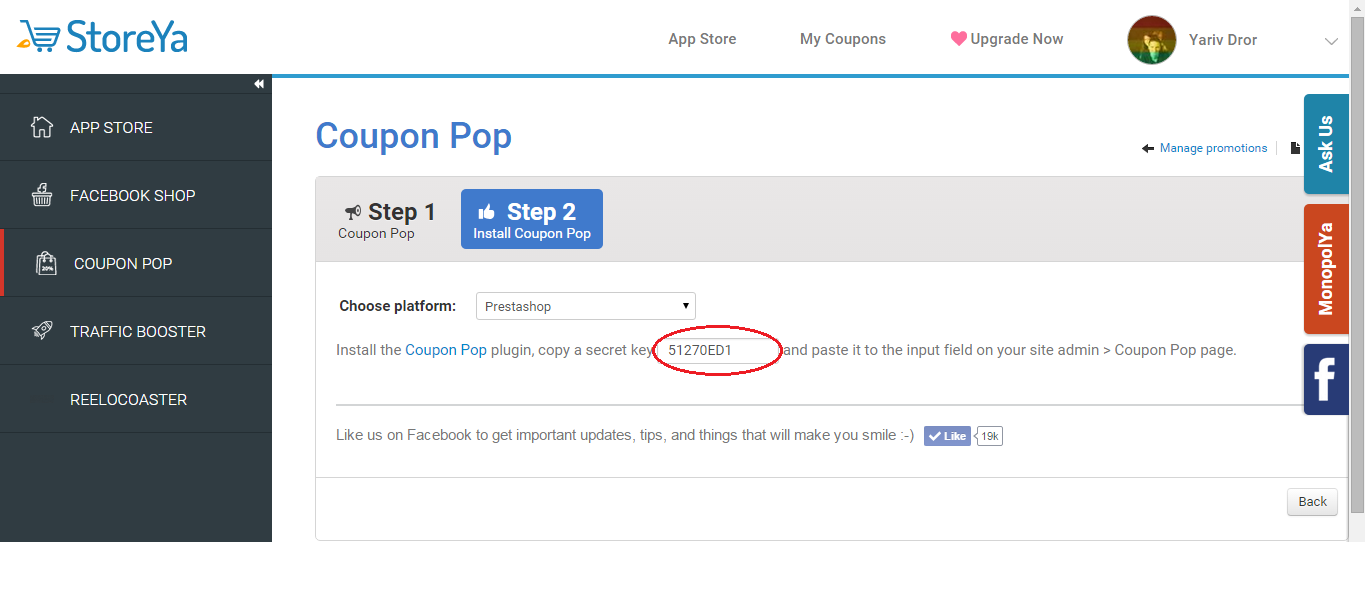Open the Ask Us side tab
Viewport: 1365px width, 594px height.
[x=1325, y=144]
